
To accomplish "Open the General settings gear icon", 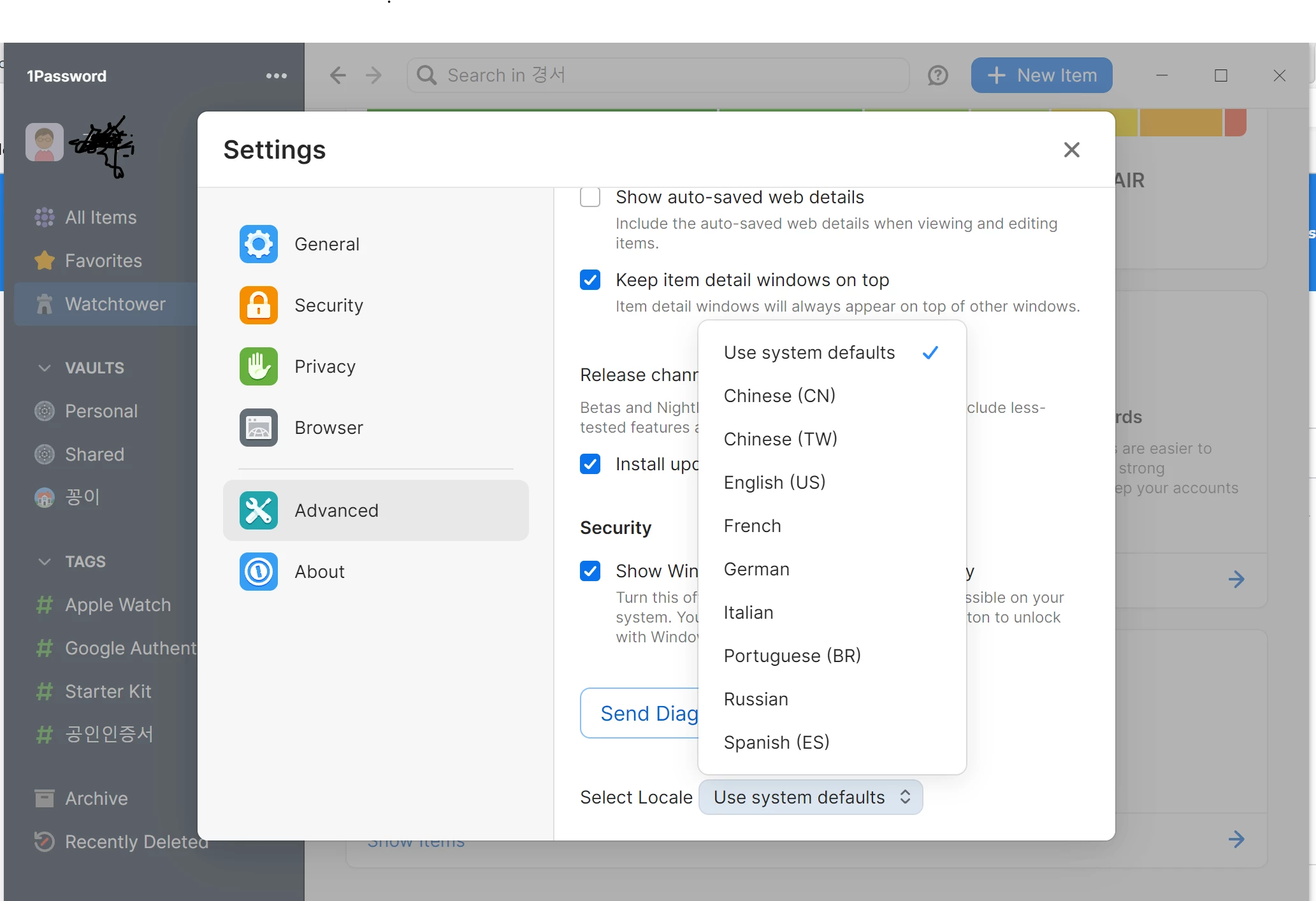I will pyautogui.click(x=259, y=244).
